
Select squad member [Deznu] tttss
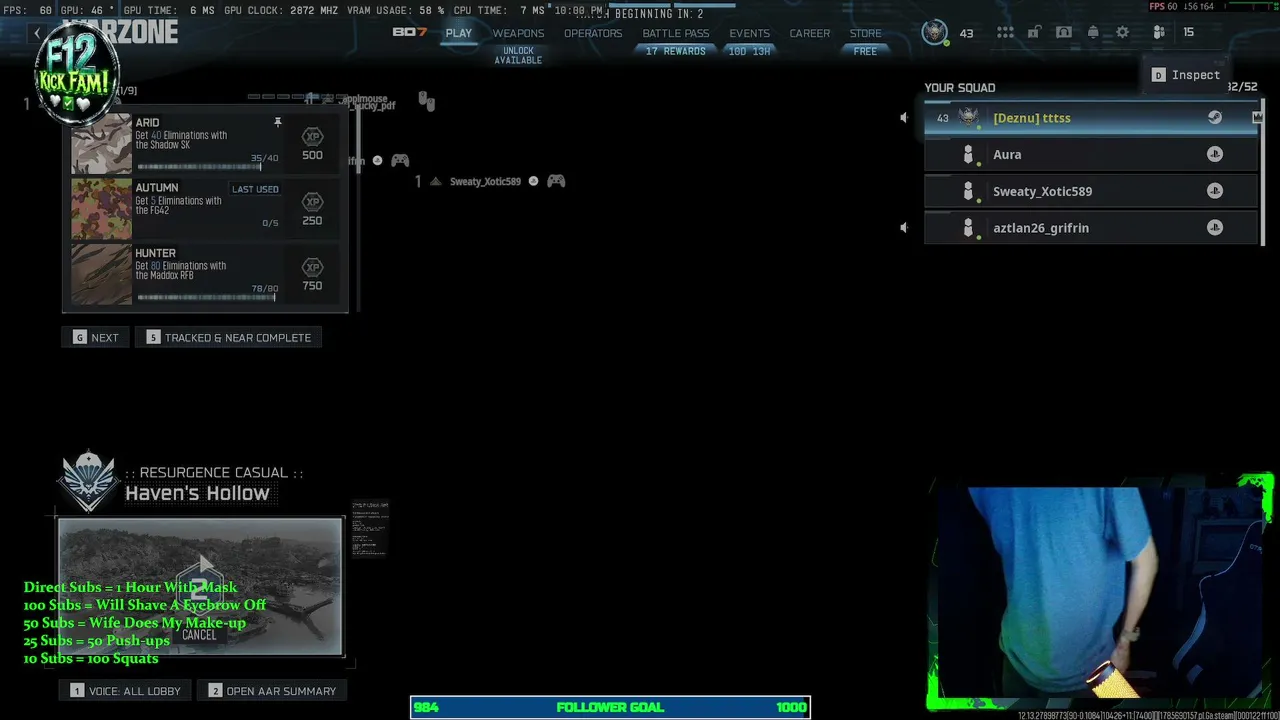(1091, 117)
